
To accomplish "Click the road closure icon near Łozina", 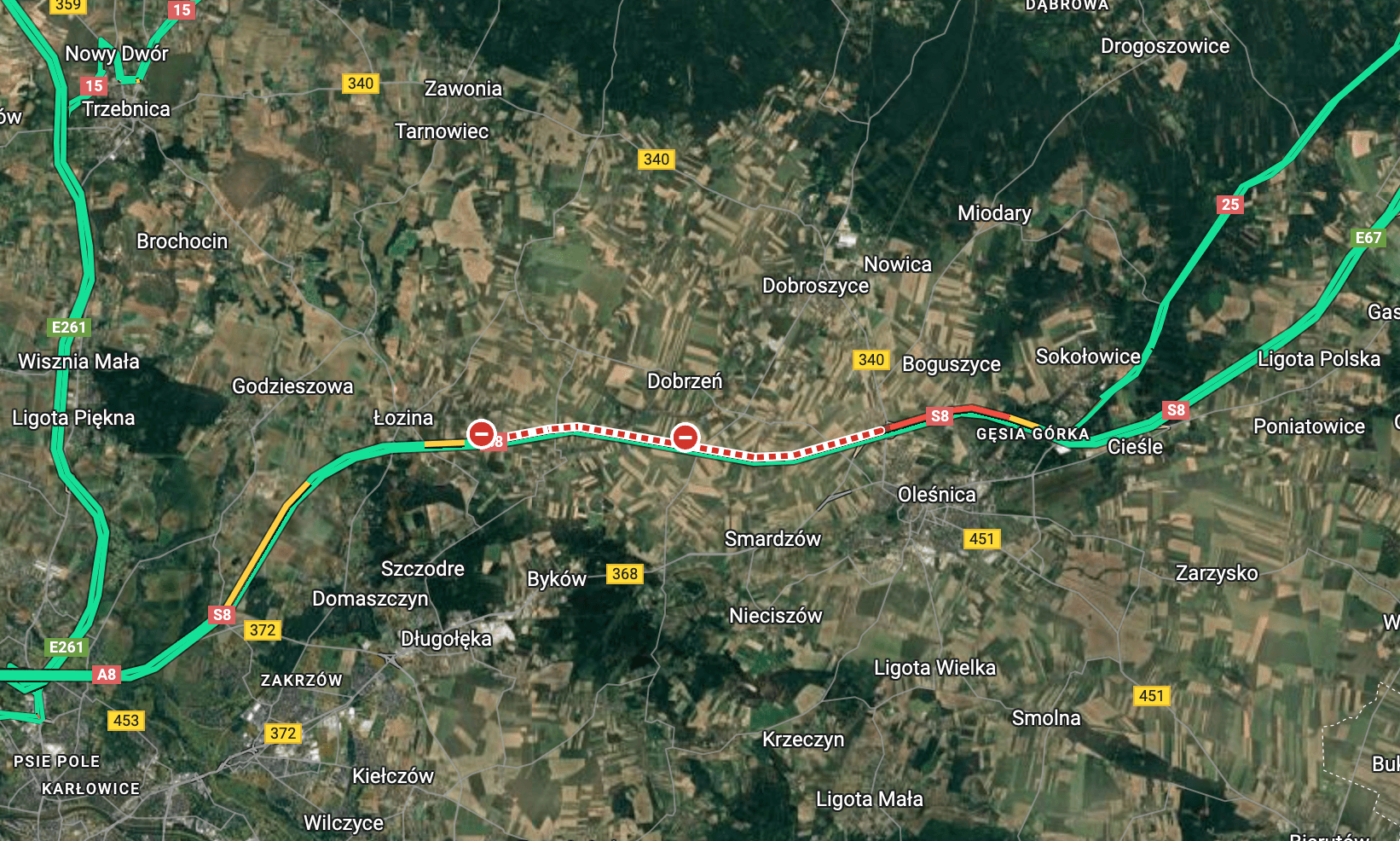I will (x=482, y=434).
